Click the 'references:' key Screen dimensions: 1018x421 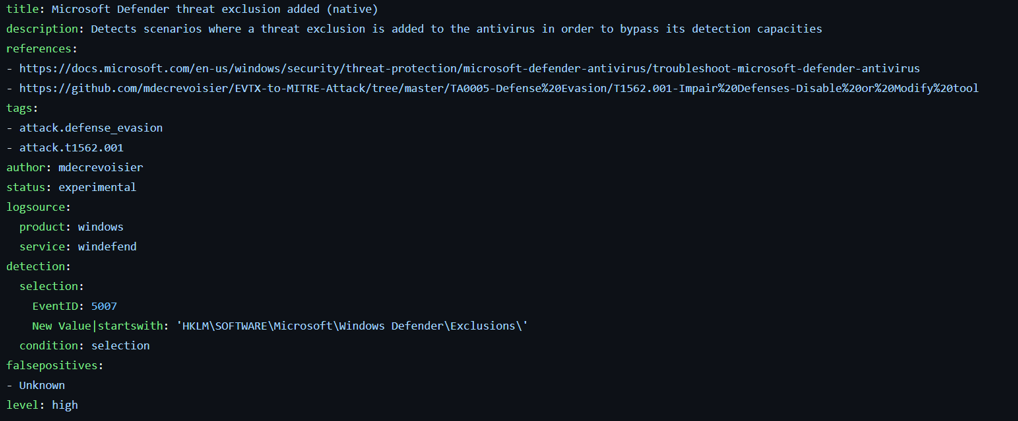(41, 48)
